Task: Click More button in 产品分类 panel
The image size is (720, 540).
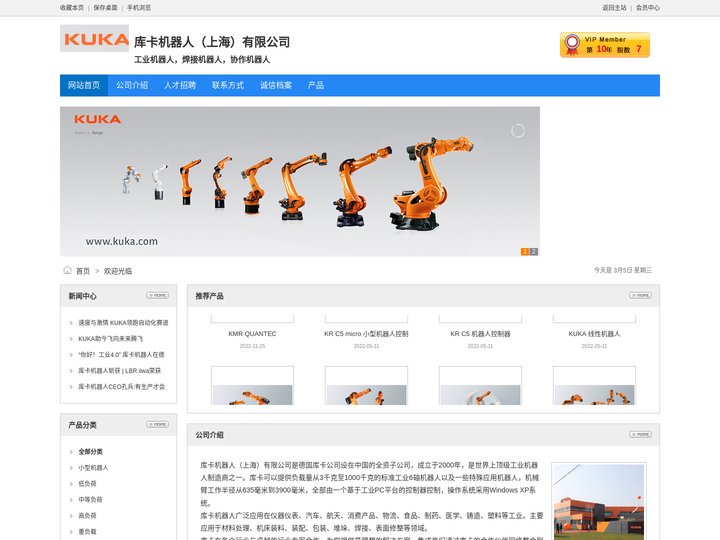Action: pyautogui.click(x=158, y=424)
